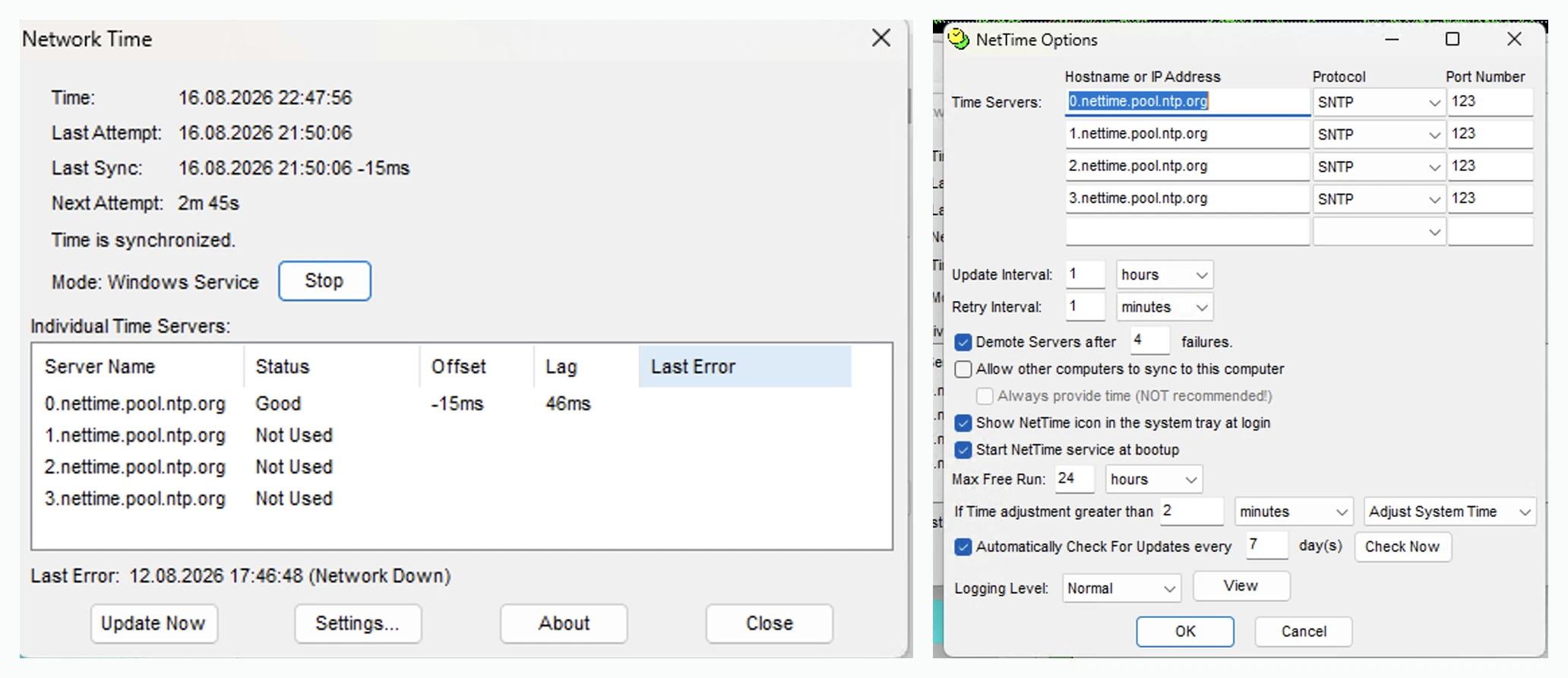Click the Check Now button
Viewport: 1568px width, 678px height.
click(x=1402, y=547)
